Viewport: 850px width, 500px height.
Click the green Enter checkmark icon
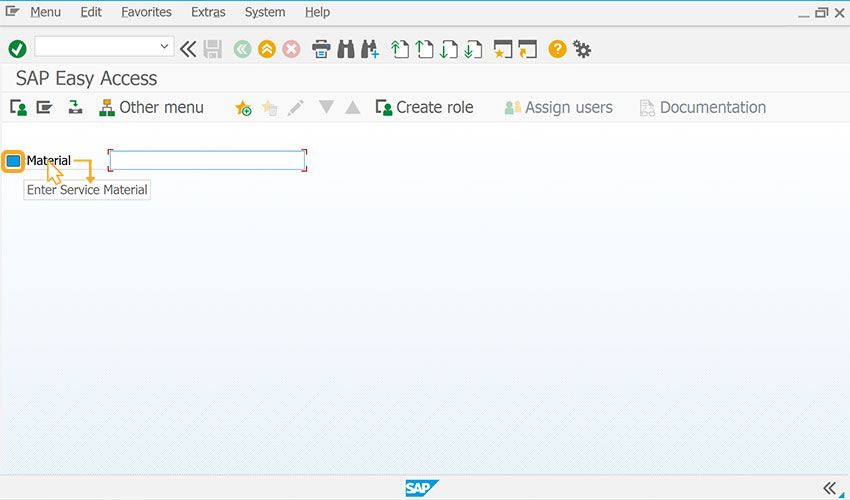[17, 49]
